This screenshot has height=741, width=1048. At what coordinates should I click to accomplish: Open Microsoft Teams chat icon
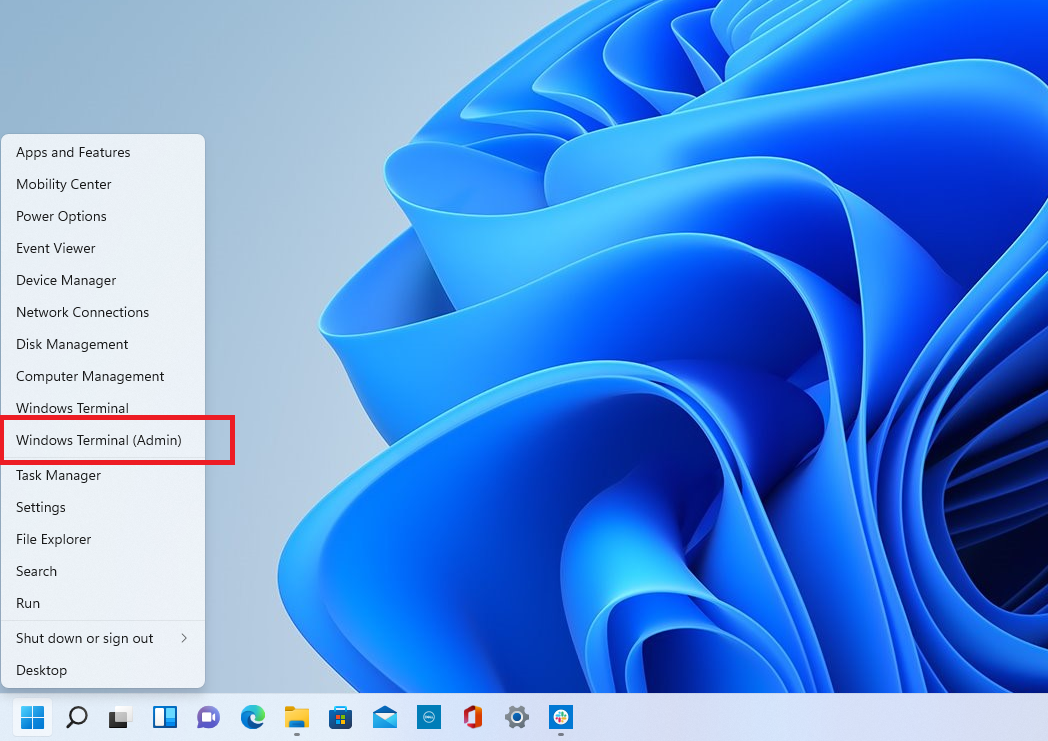208,718
